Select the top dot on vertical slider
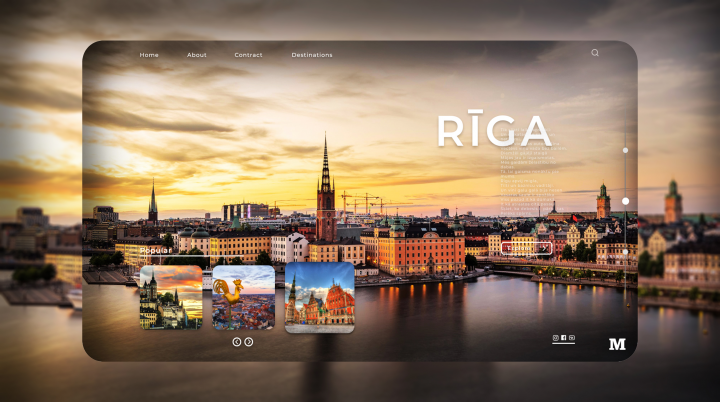Image resolution: width=720 pixels, height=402 pixels. tap(625, 150)
